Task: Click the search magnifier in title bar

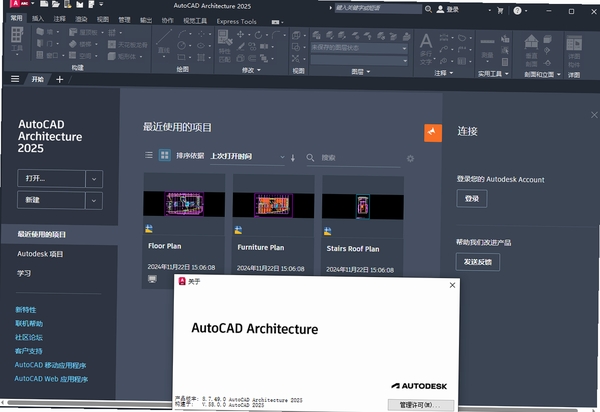Action: (x=428, y=9)
